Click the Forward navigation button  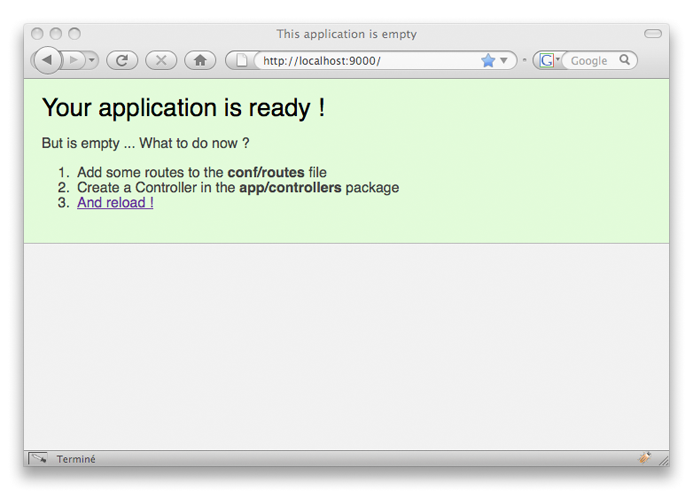74,60
